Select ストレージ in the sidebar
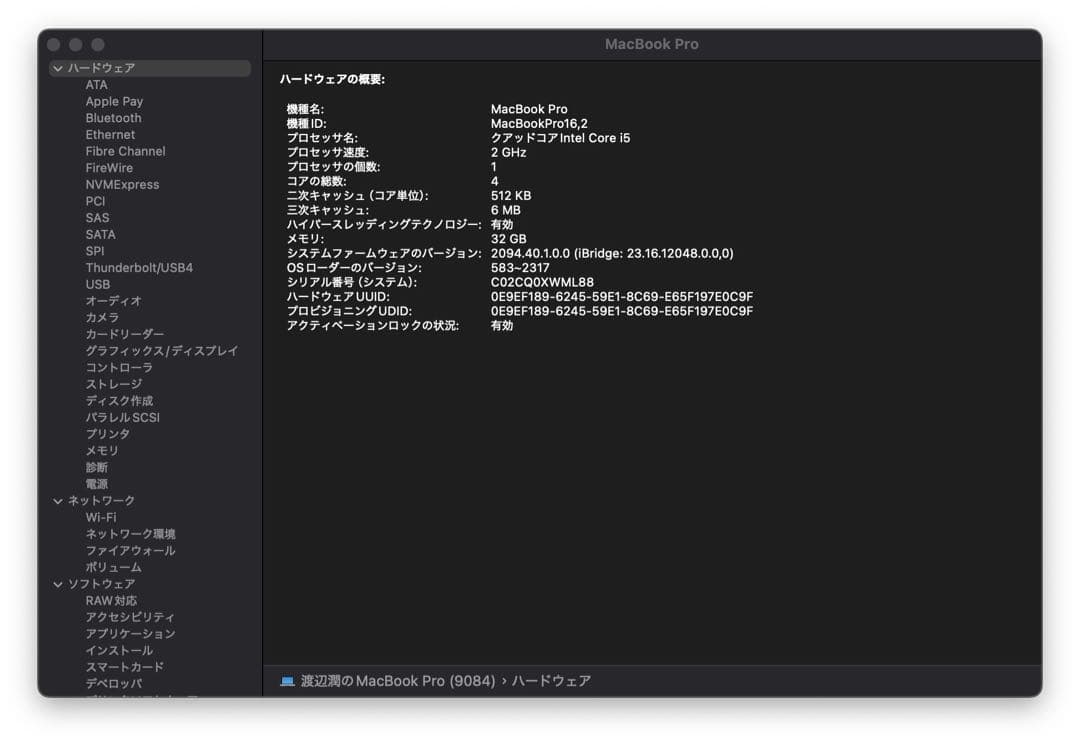The height and width of the screenshot is (744, 1080). (112, 384)
